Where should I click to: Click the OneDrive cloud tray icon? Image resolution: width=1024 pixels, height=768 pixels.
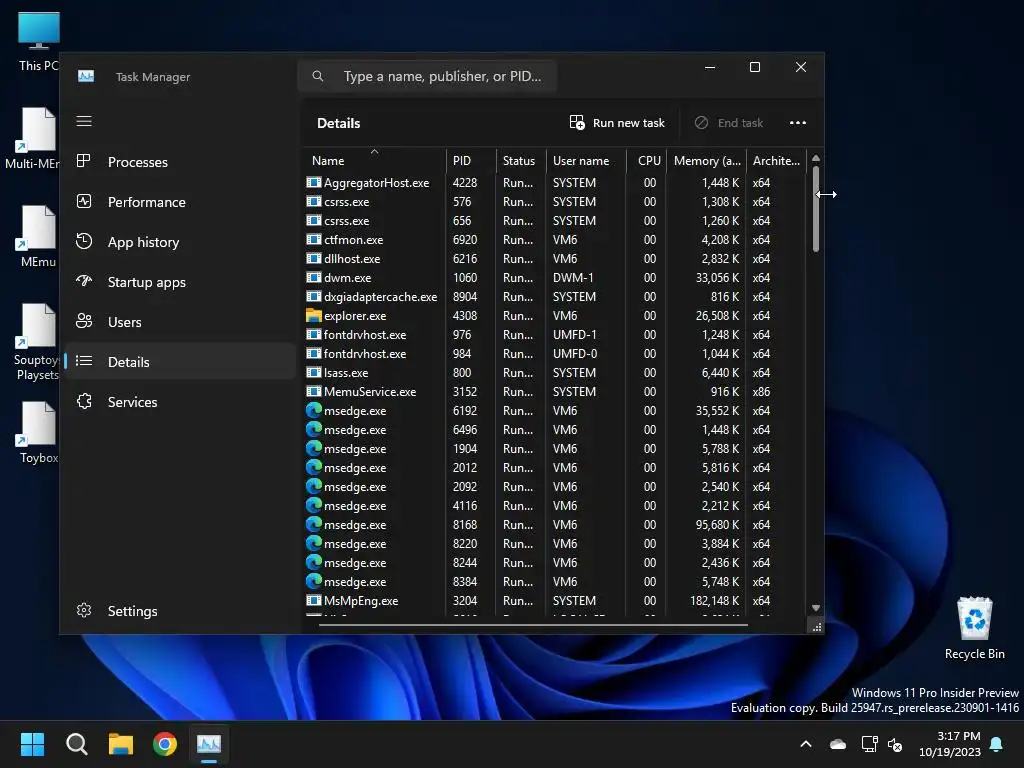(838, 744)
